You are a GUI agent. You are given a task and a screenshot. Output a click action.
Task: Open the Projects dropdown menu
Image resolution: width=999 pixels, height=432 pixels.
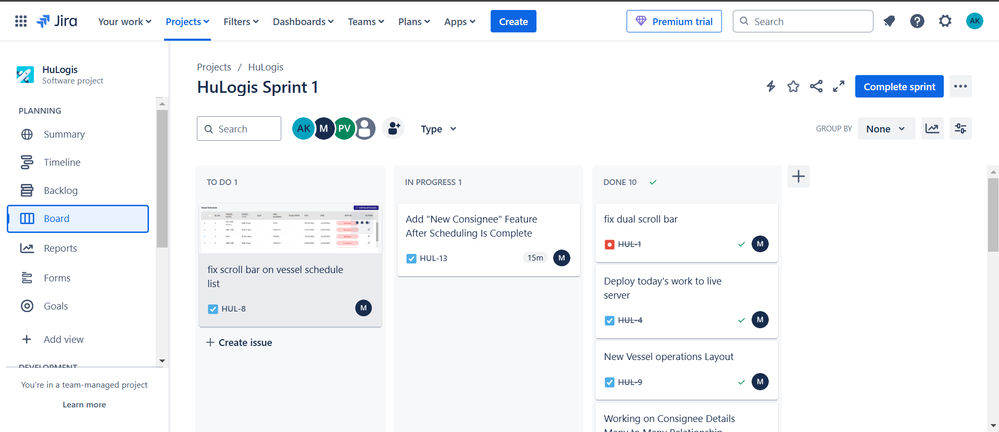pos(187,21)
